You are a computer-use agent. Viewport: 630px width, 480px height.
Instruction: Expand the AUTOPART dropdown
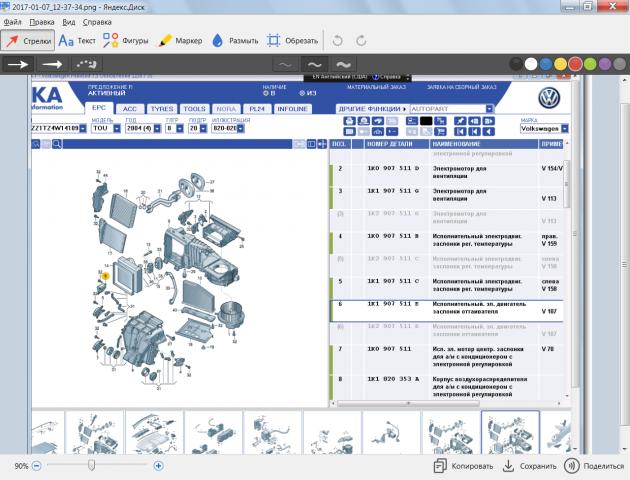489,109
